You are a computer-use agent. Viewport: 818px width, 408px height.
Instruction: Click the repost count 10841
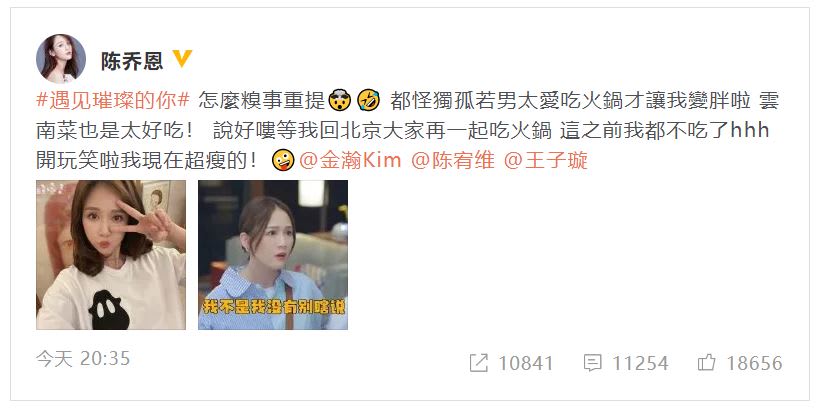tap(525, 363)
